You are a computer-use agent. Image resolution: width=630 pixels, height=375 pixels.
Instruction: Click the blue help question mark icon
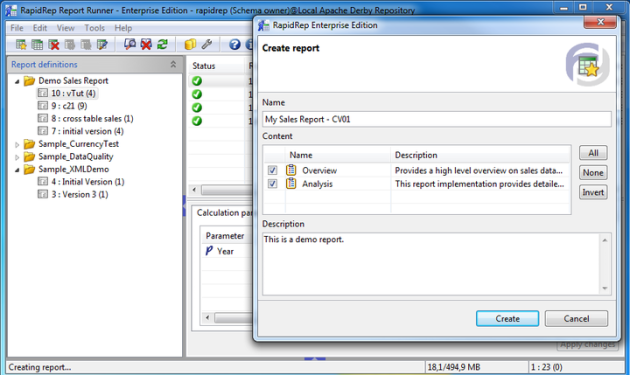(235, 44)
